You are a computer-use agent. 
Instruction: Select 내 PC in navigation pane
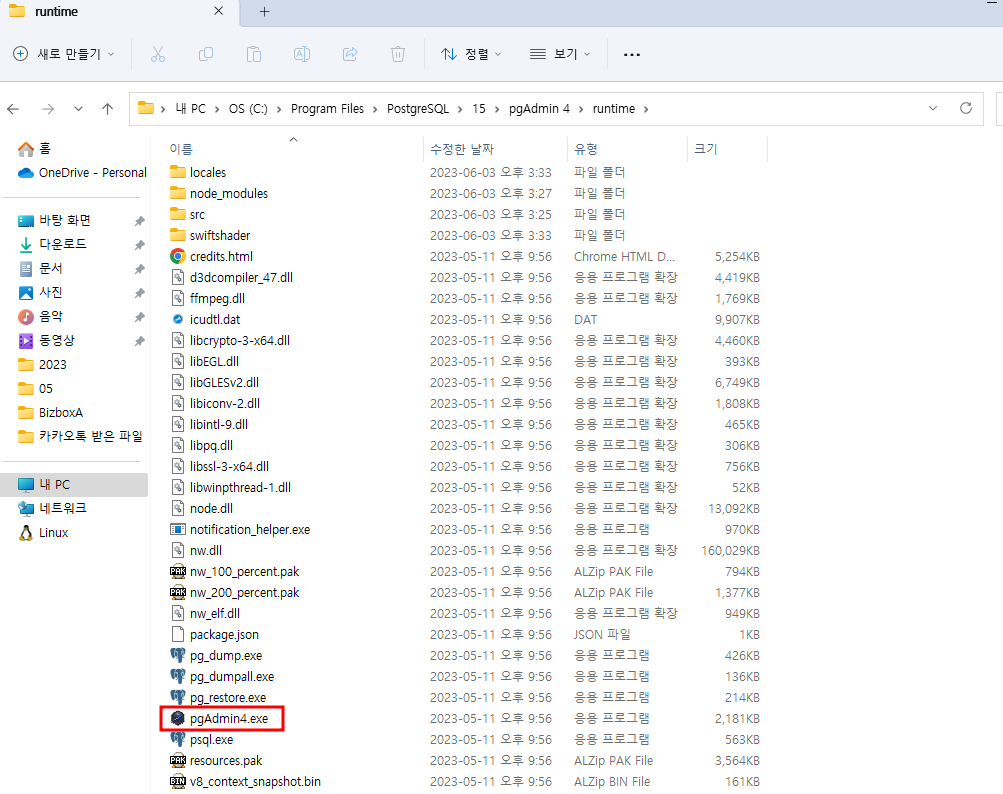click(x=74, y=484)
